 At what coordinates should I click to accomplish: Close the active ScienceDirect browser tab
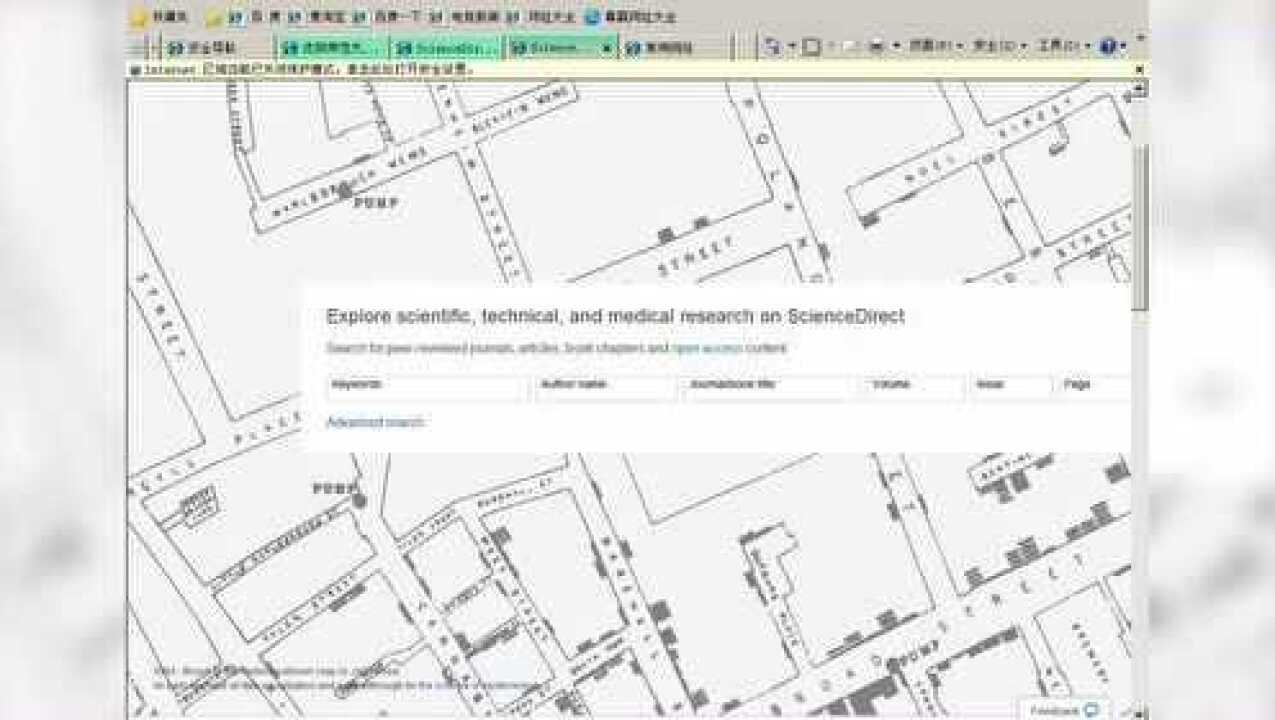click(x=606, y=47)
